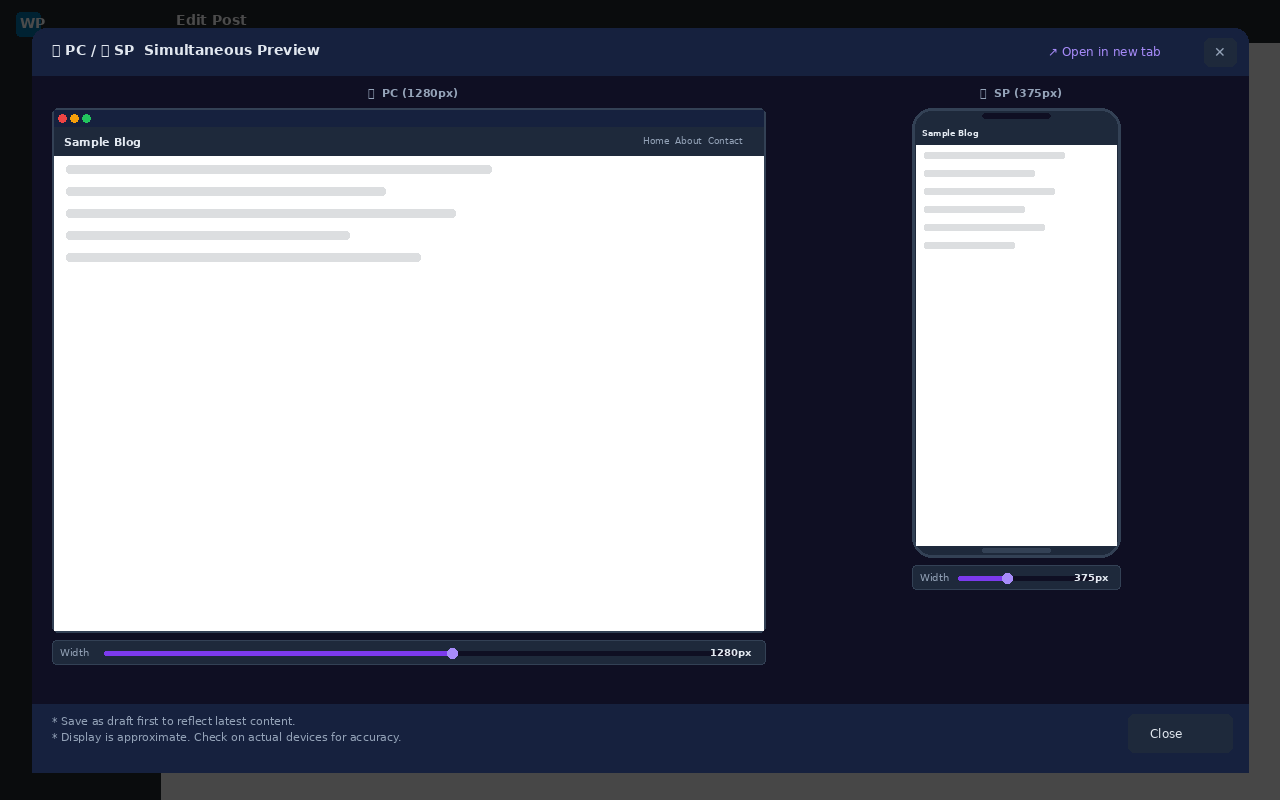Click the green traffic-light dot on the browser mockup
Screen dimensions: 1280x800
[x=87, y=119]
